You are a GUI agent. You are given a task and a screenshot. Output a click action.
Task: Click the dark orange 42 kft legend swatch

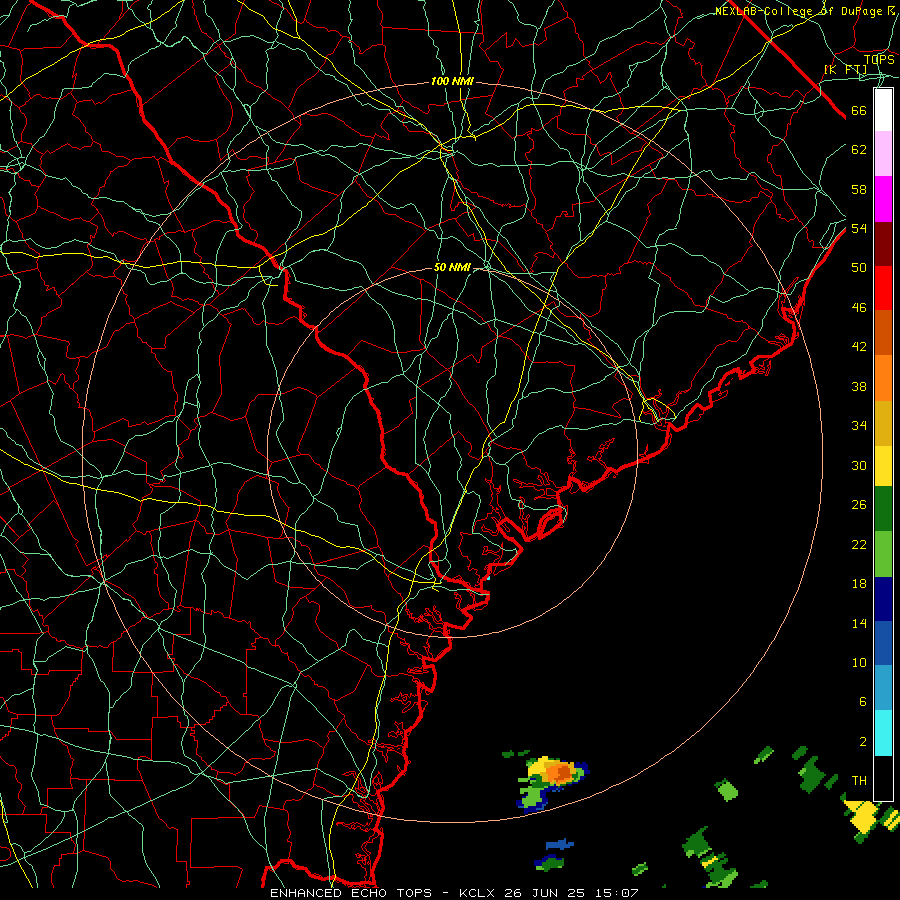point(883,333)
